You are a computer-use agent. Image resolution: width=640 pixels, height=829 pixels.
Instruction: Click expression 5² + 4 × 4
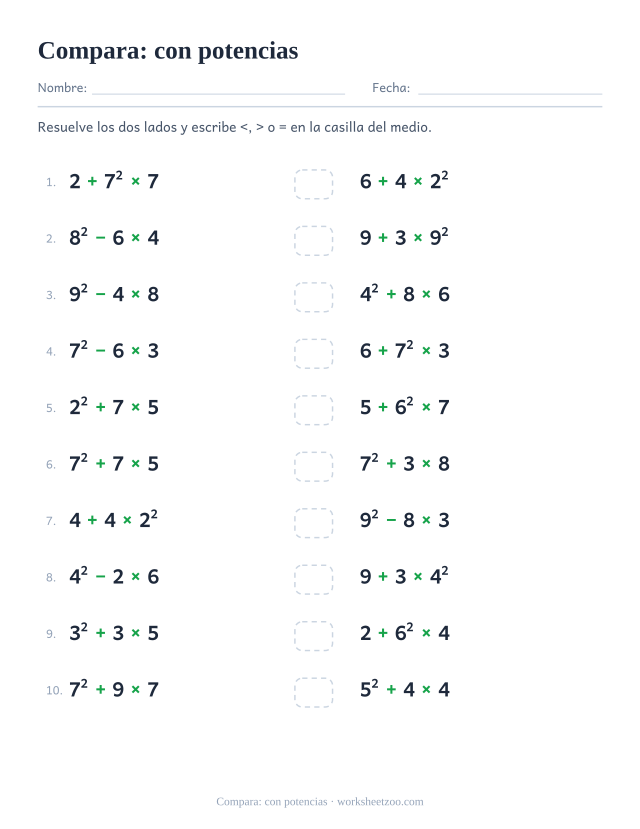(x=405, y=689)
